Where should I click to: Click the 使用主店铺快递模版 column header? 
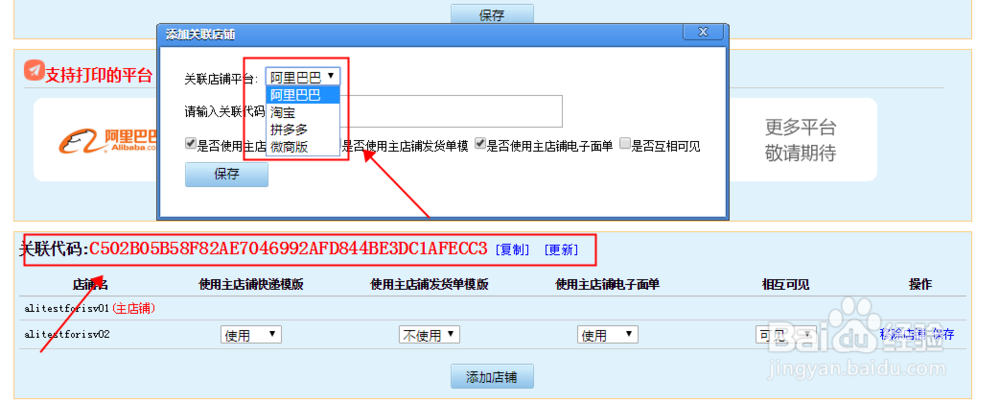coord(251,285)
